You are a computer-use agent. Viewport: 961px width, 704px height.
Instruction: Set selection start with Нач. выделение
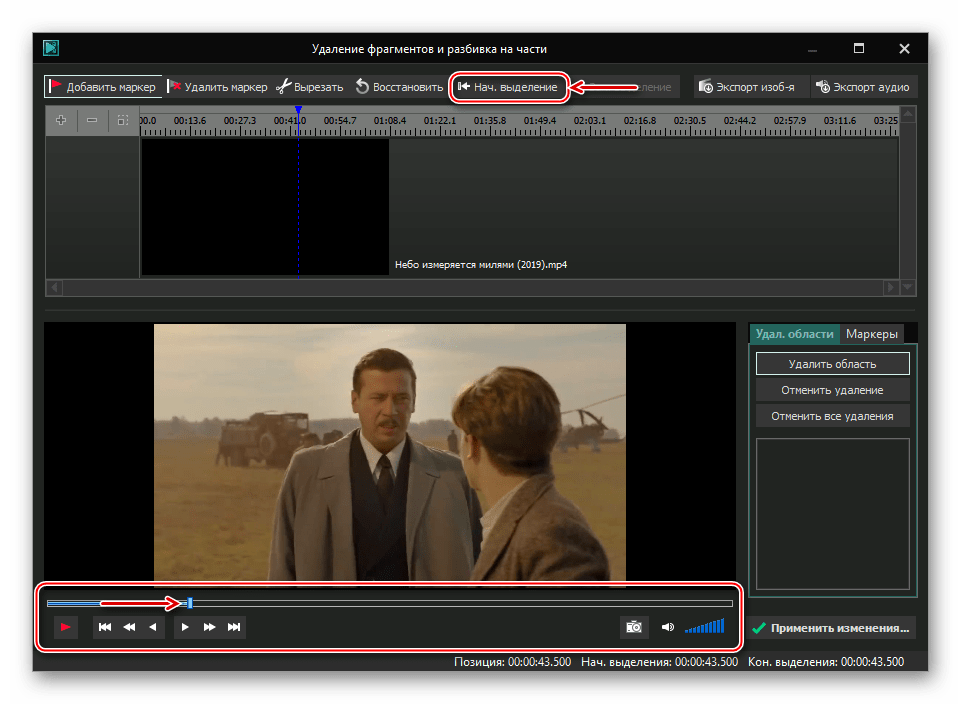(507, 87)
